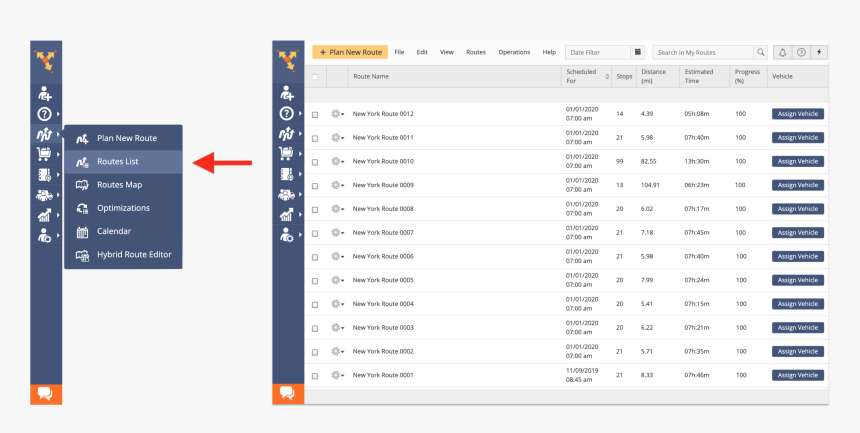Click the routes icon in the Routes List window sidebar

tap(286, 134)
